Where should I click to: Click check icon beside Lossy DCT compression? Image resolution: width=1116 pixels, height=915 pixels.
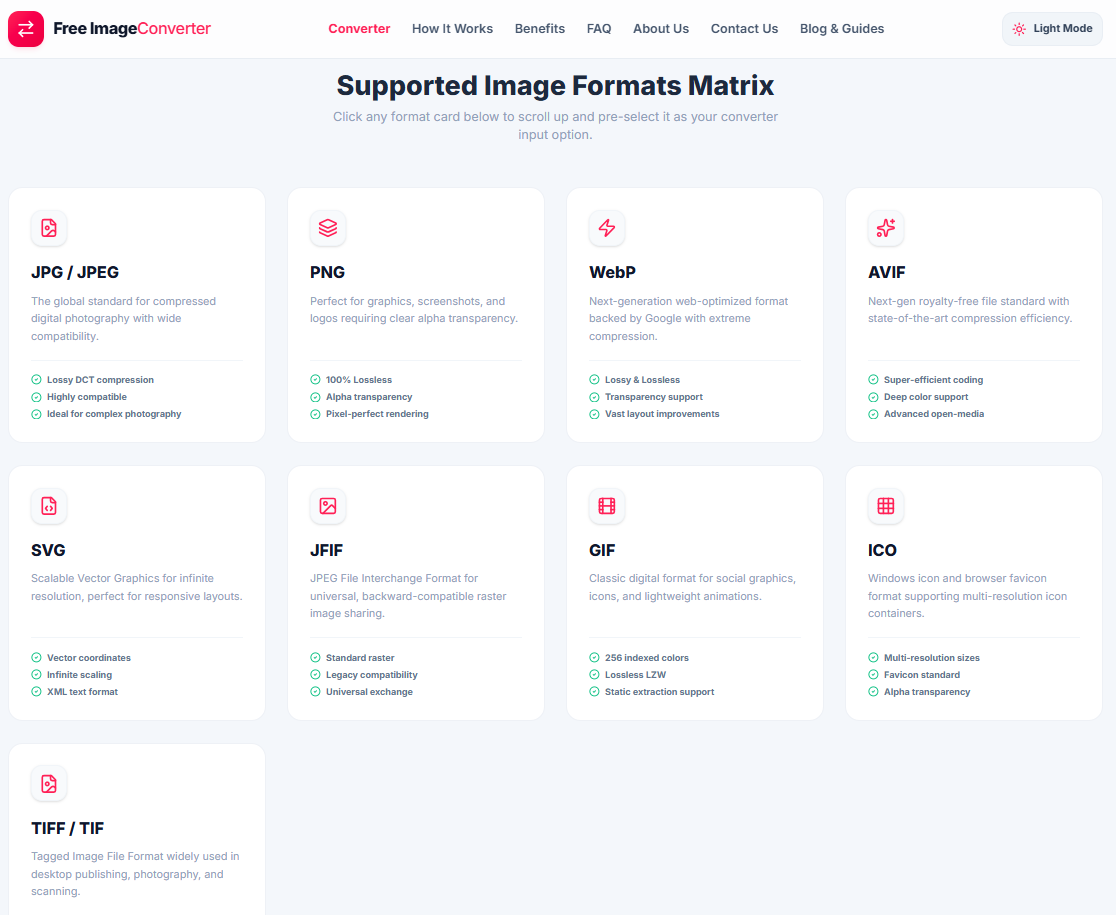tap(36, 380)
